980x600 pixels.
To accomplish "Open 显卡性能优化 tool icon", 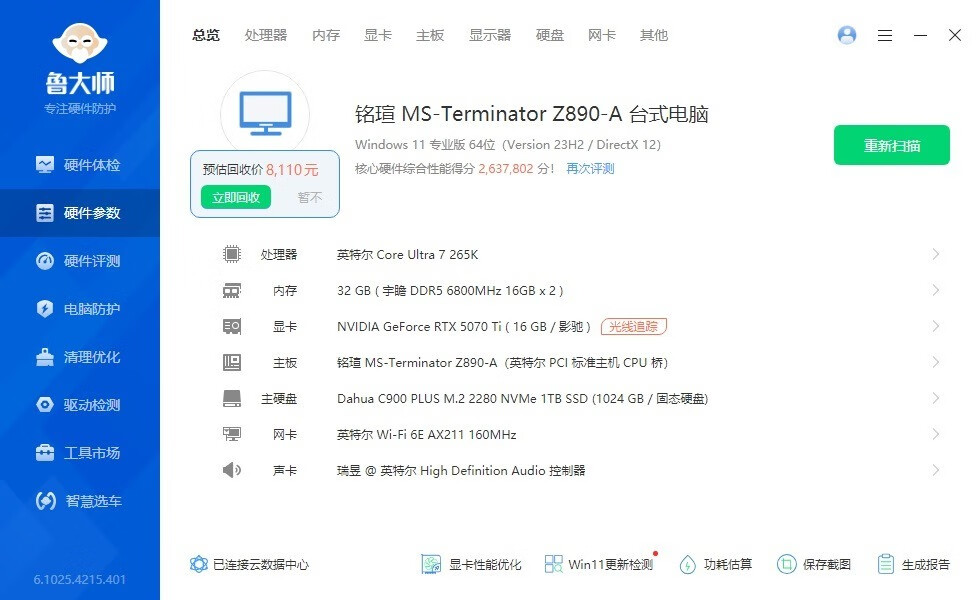I will [431, 564].
